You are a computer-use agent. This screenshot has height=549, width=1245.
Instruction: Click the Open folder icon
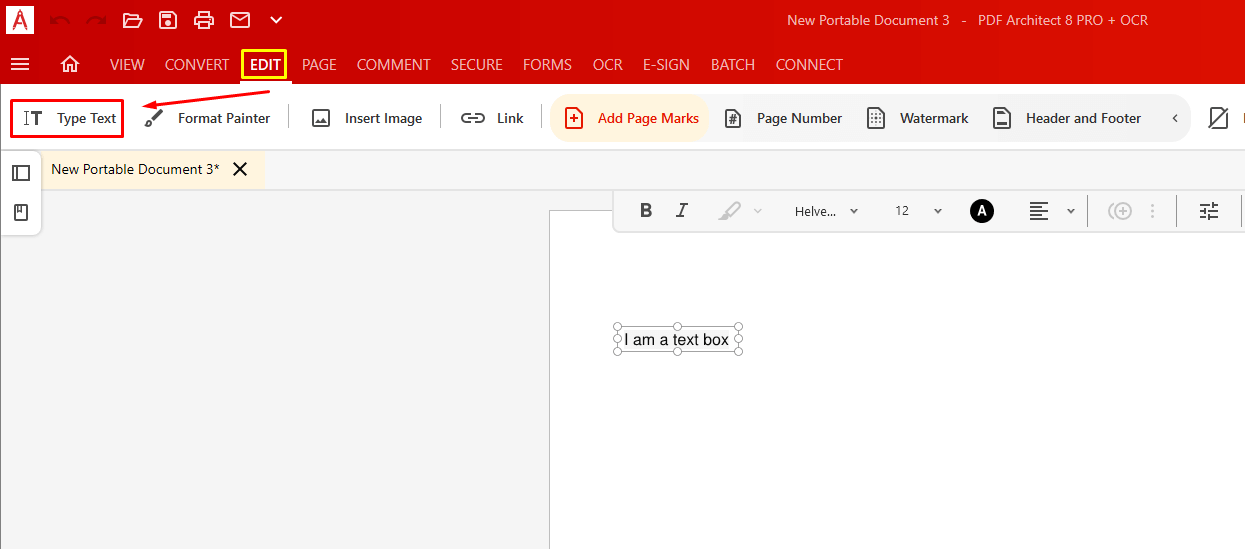click(x=132, y=20)
